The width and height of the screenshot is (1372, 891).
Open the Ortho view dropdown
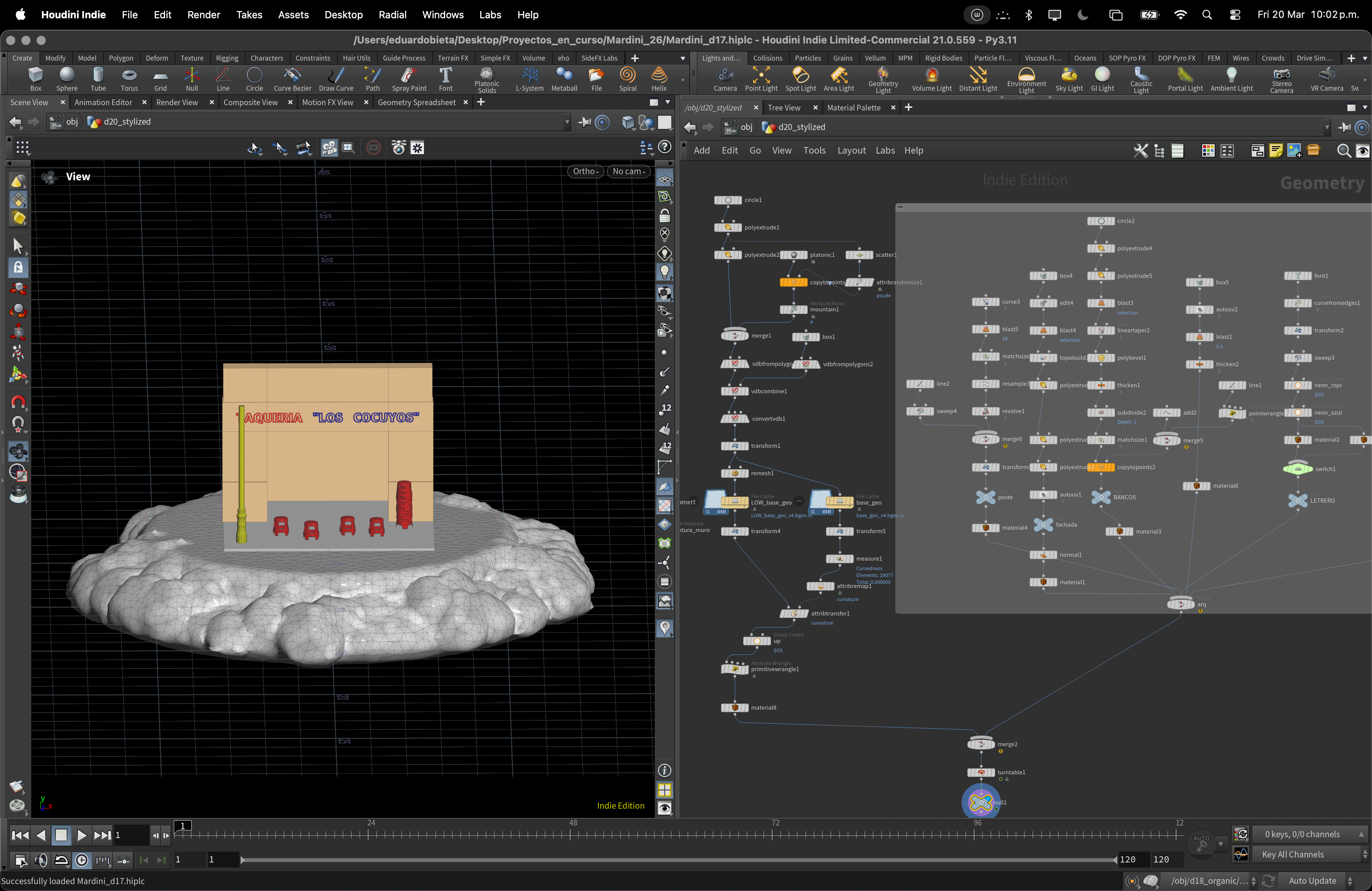pos(586,171)
